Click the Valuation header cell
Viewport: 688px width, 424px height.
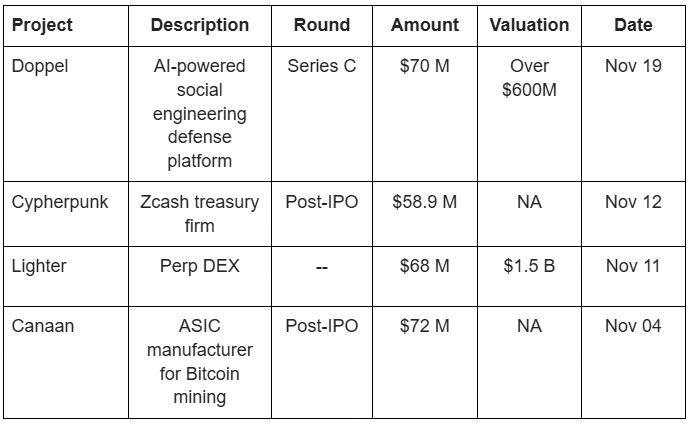click(529, 25)
